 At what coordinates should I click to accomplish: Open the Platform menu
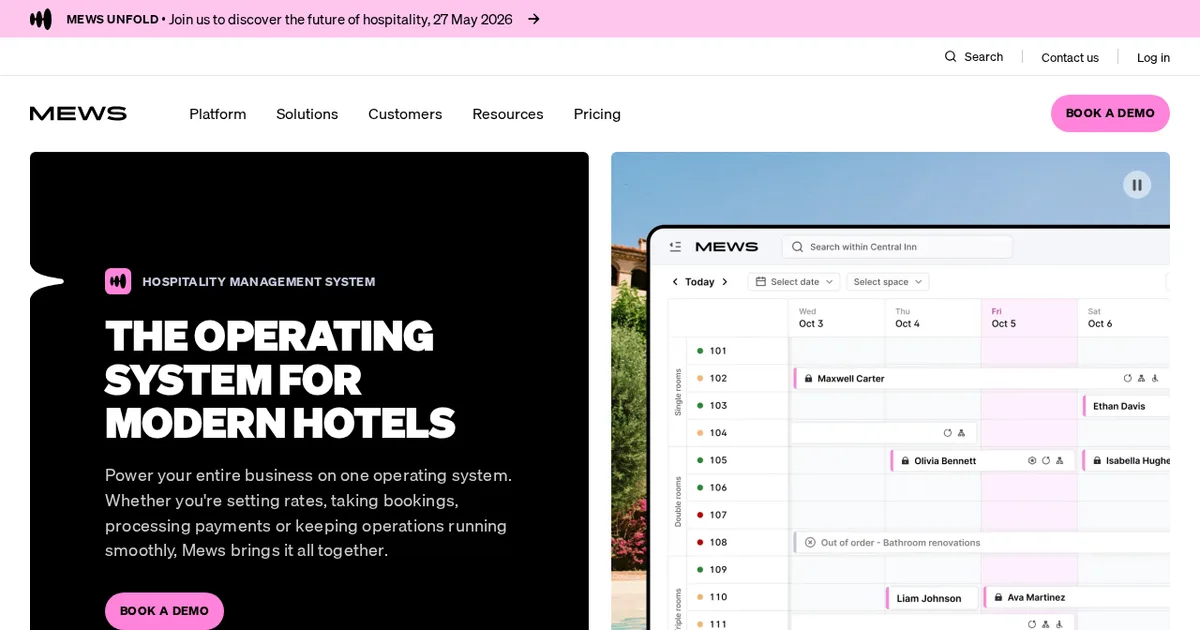(x=218, y=114)
